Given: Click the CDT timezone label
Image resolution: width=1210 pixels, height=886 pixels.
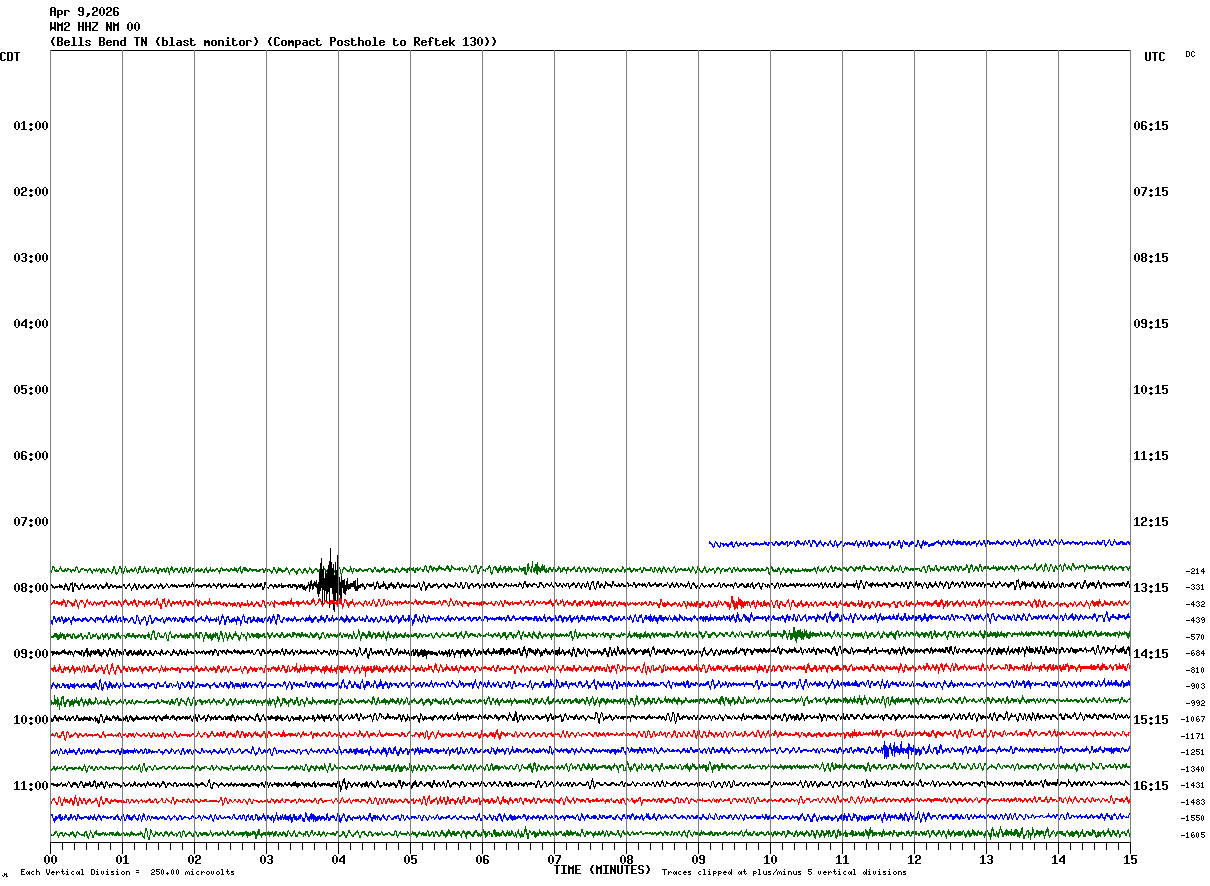Looking at the screenshot, I should tap(10, 57).
